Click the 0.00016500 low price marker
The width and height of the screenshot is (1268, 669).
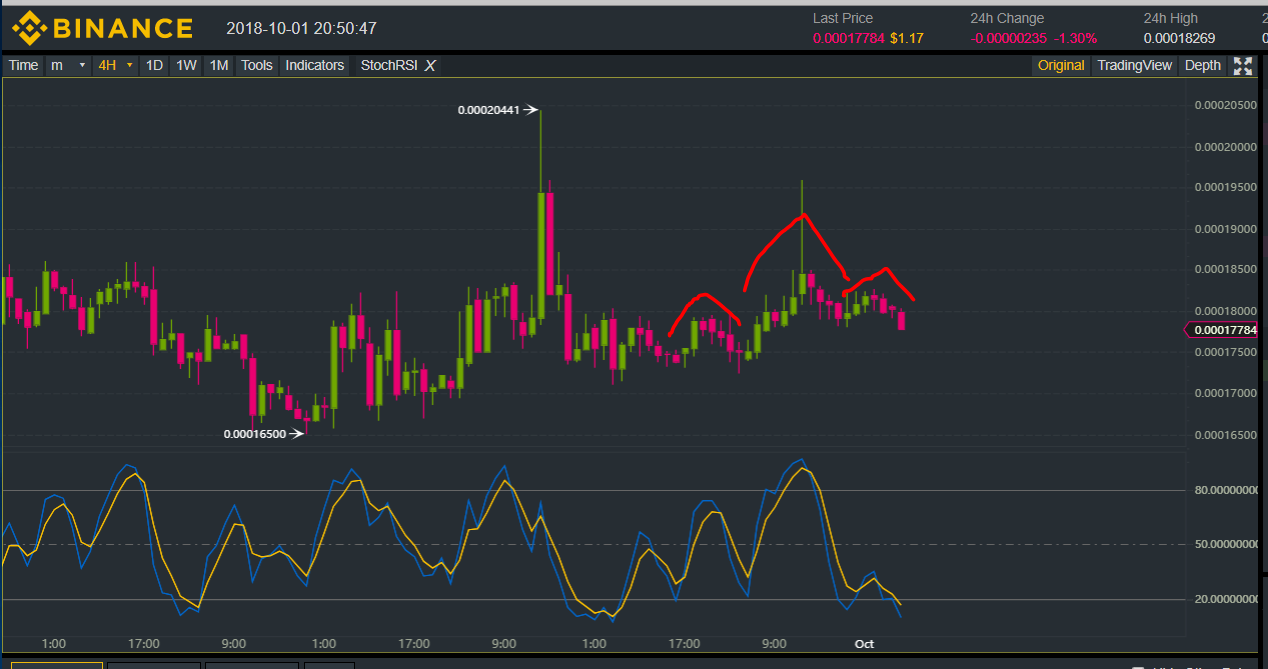click(255, 434)
